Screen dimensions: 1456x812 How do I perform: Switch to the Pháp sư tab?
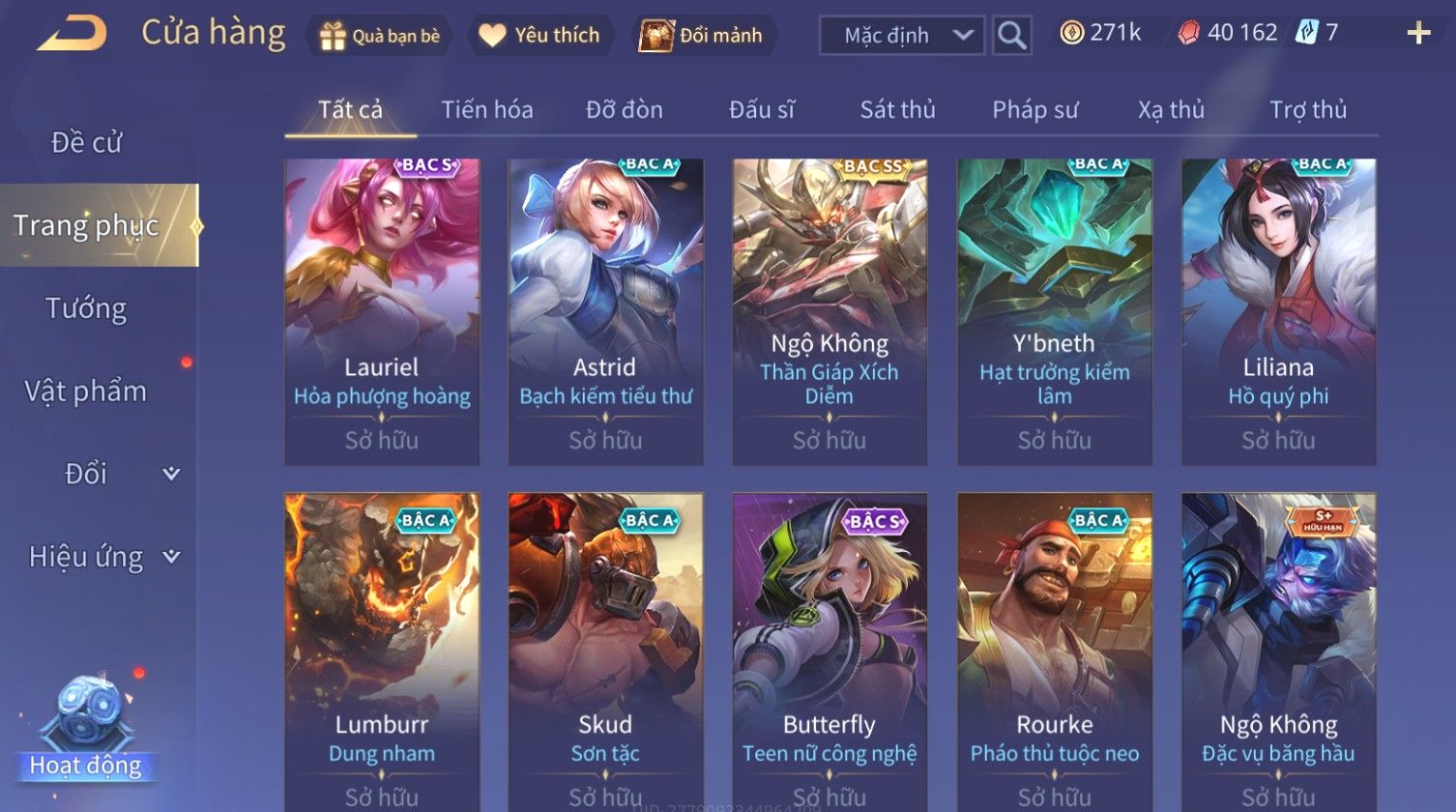coord(1034,109)
